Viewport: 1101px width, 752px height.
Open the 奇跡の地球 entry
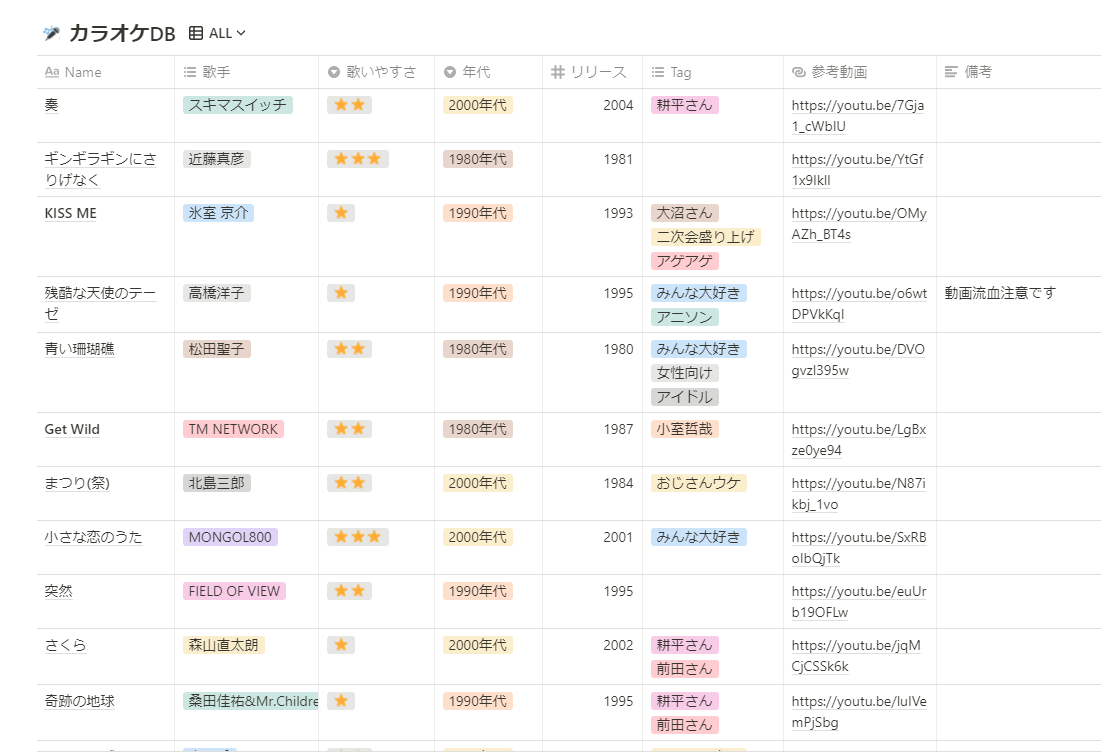(x=79, y=701)
